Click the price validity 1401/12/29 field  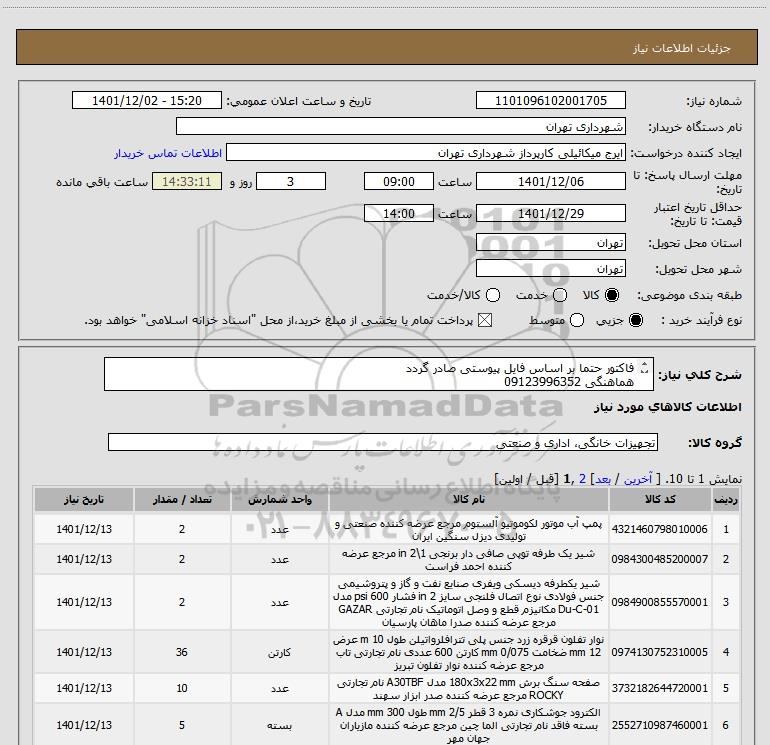point(550,213)
